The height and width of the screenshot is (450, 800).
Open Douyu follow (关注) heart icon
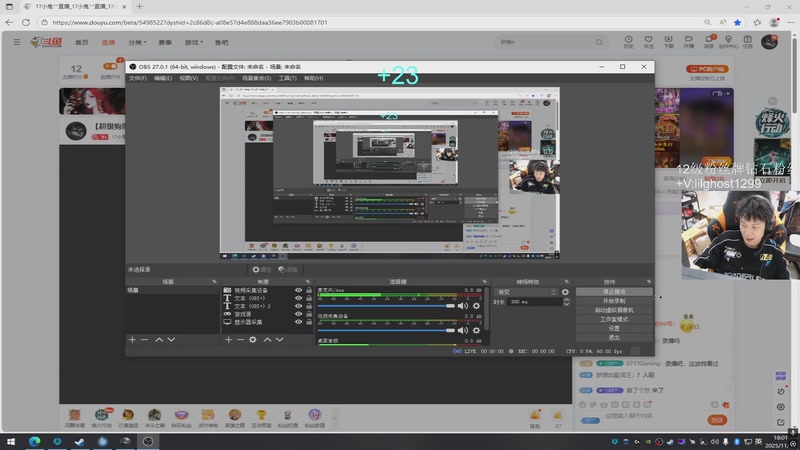648,42
